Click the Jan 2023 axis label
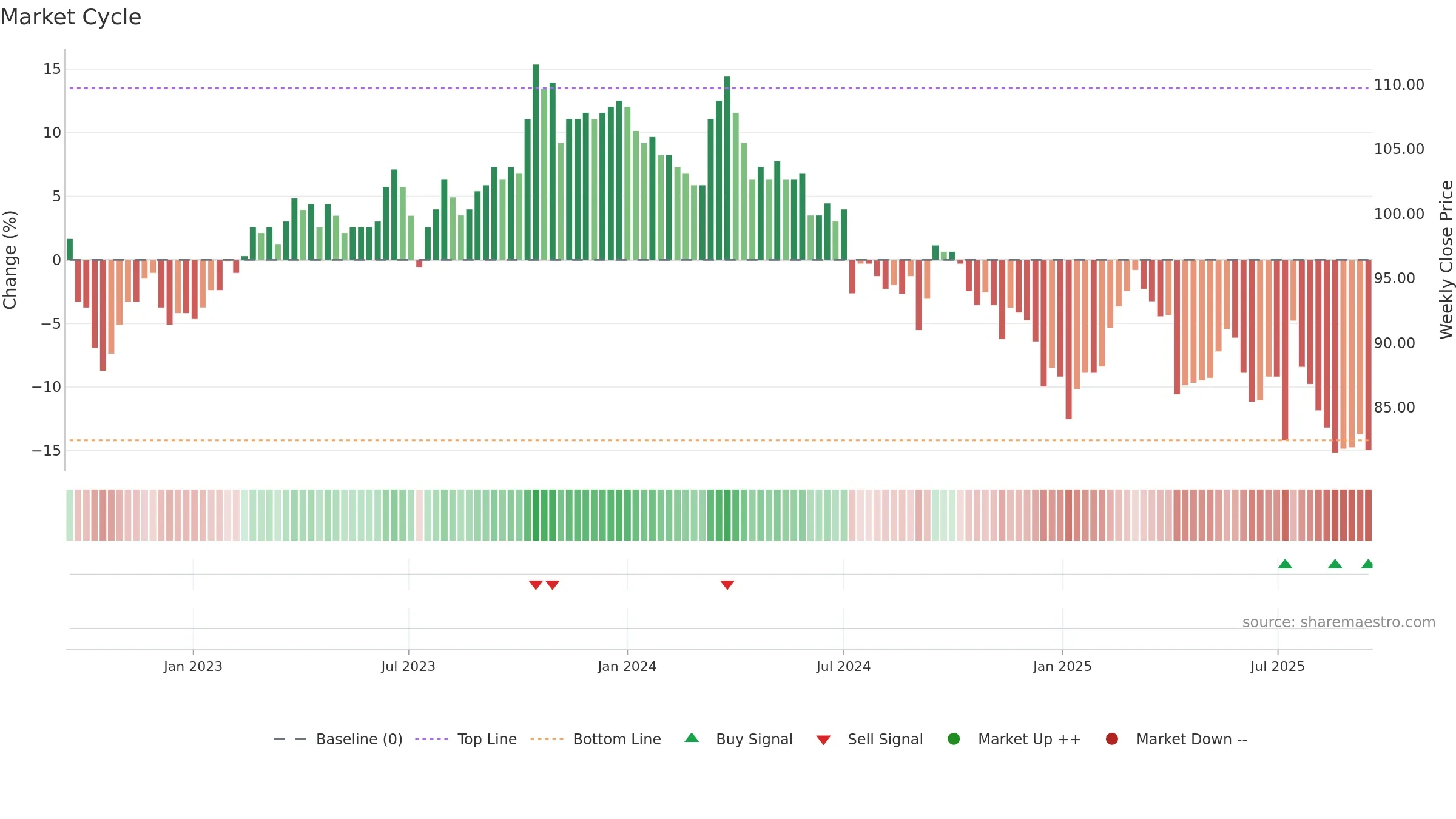 193,666
